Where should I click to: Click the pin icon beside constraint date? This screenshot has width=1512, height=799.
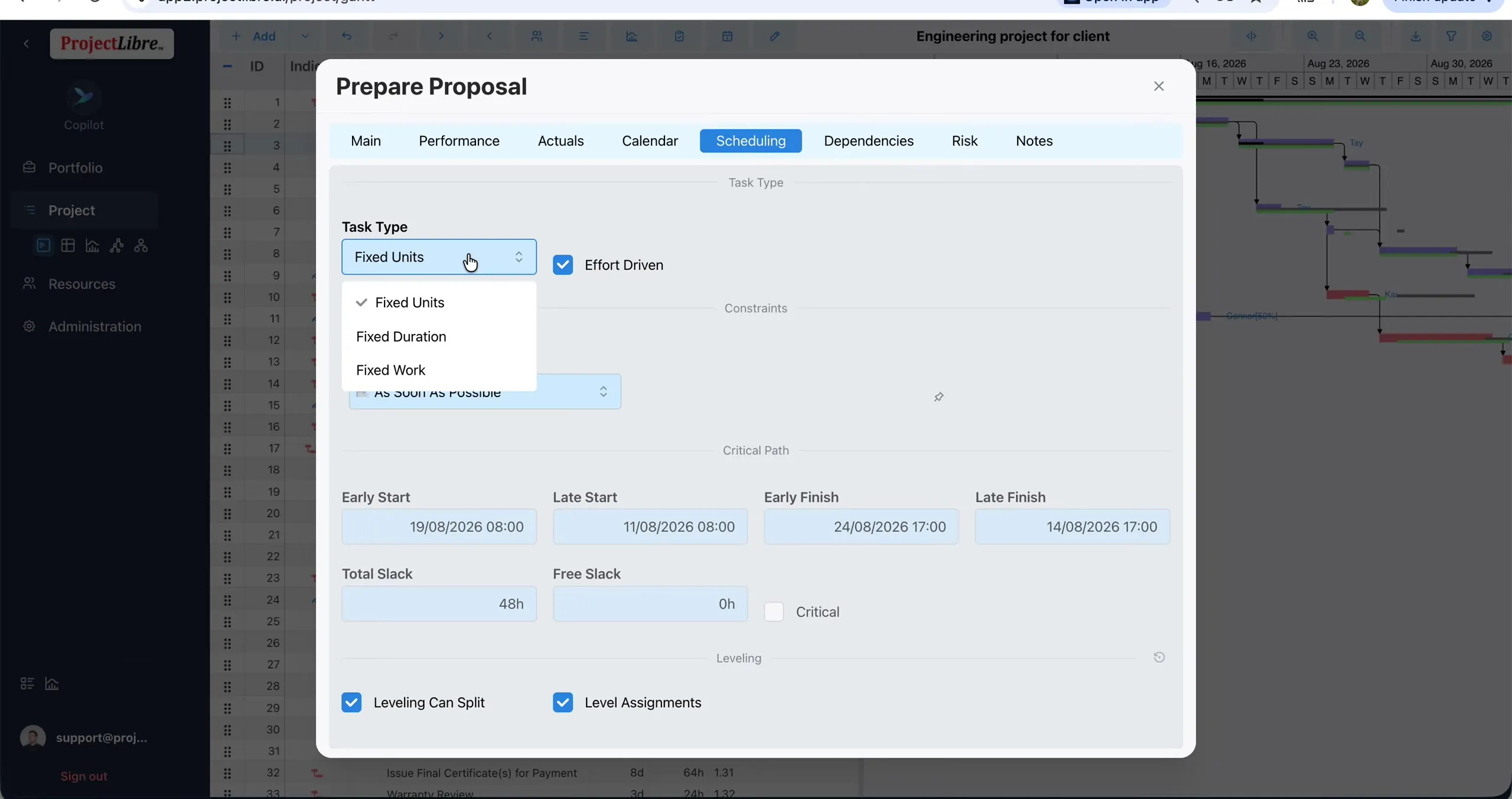[939, 397]
